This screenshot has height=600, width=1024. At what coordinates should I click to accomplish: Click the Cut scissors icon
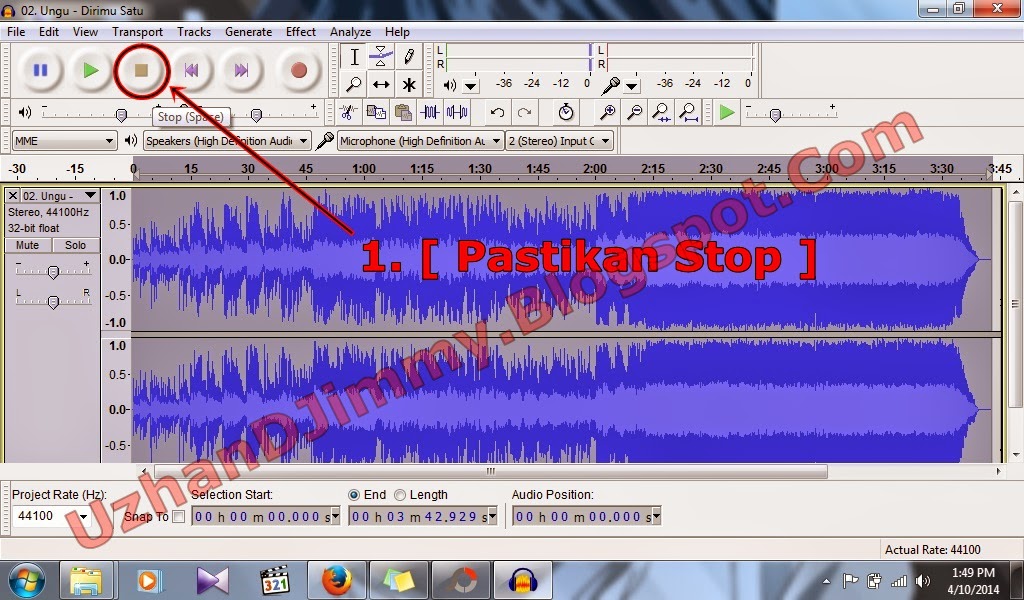tap(348, 112)
